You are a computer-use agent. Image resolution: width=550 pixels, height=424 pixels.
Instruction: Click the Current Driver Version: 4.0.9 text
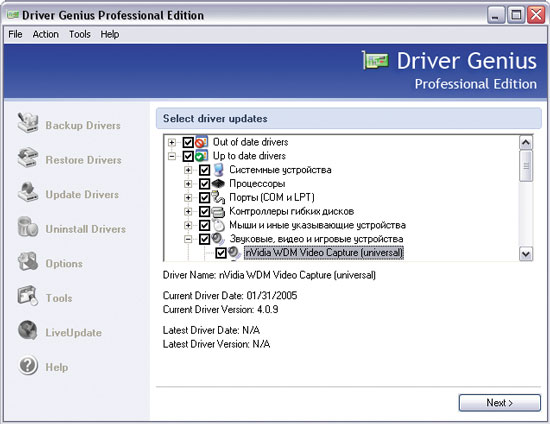point(221,309)
